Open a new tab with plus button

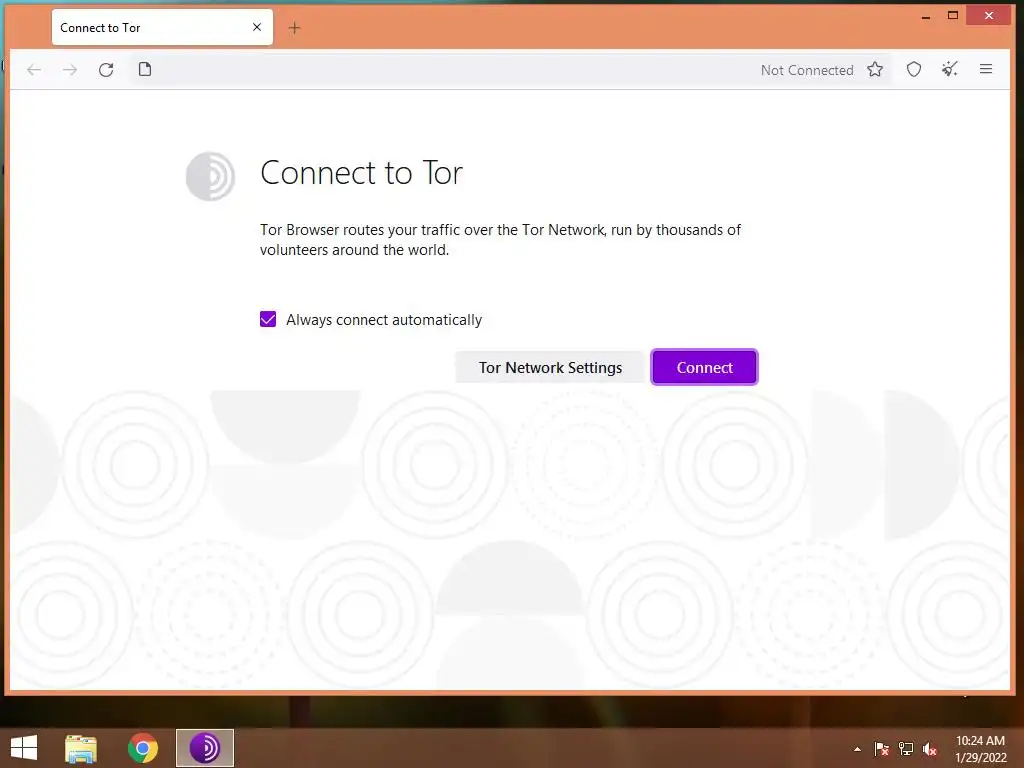pos(295,27)
